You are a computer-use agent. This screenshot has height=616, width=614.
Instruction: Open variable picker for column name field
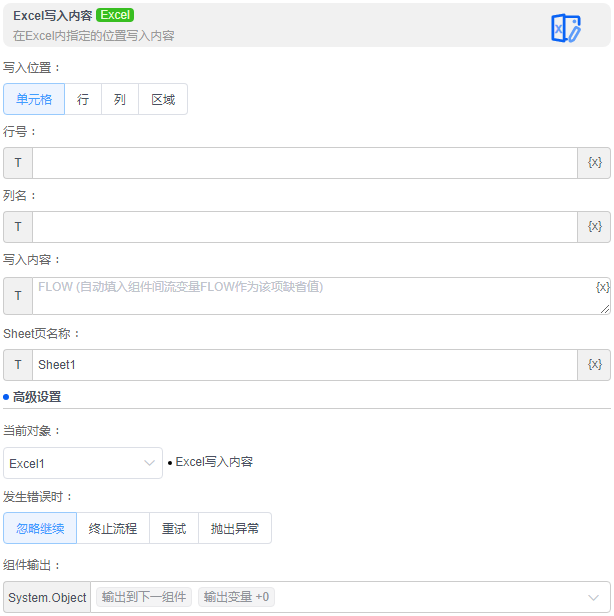click(594, 227)
